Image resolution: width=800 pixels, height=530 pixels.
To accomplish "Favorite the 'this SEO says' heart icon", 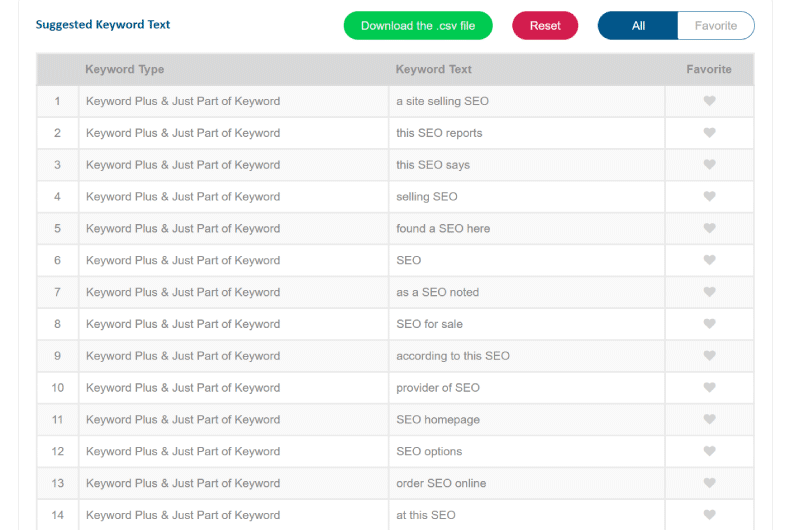I will 709,165.
